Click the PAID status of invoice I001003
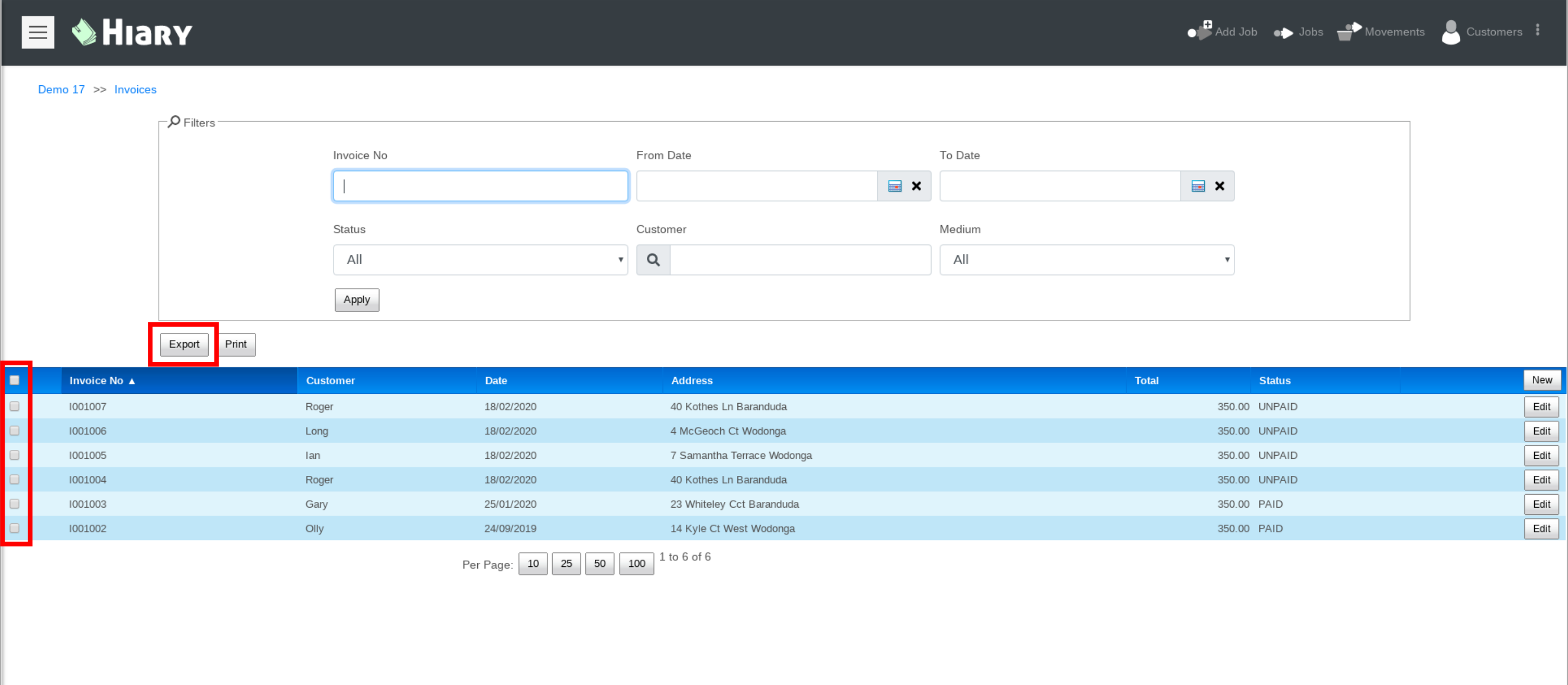 [1270, 505]
